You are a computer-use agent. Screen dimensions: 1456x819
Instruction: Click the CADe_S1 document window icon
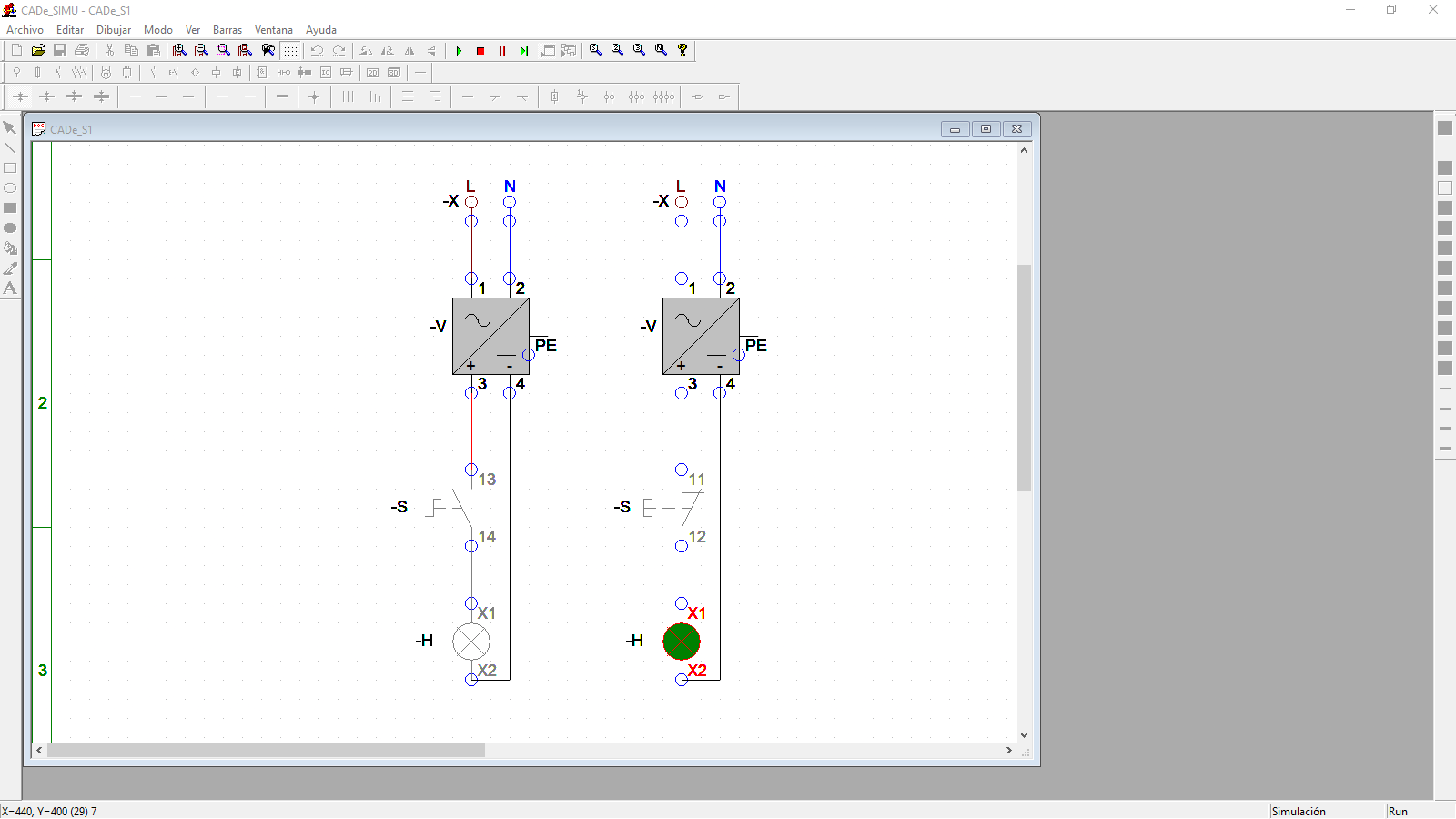tap(39, 129)
